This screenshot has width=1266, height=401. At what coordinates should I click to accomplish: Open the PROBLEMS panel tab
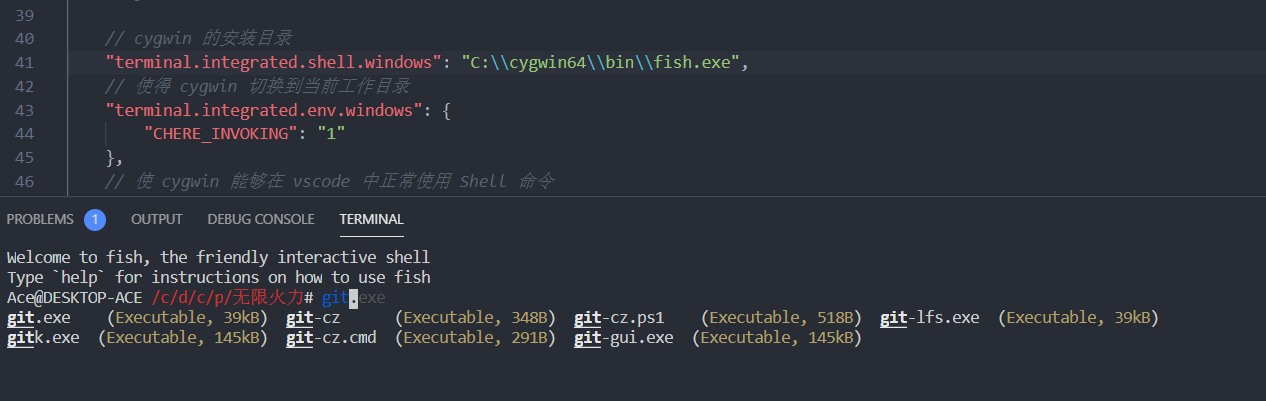40,219
